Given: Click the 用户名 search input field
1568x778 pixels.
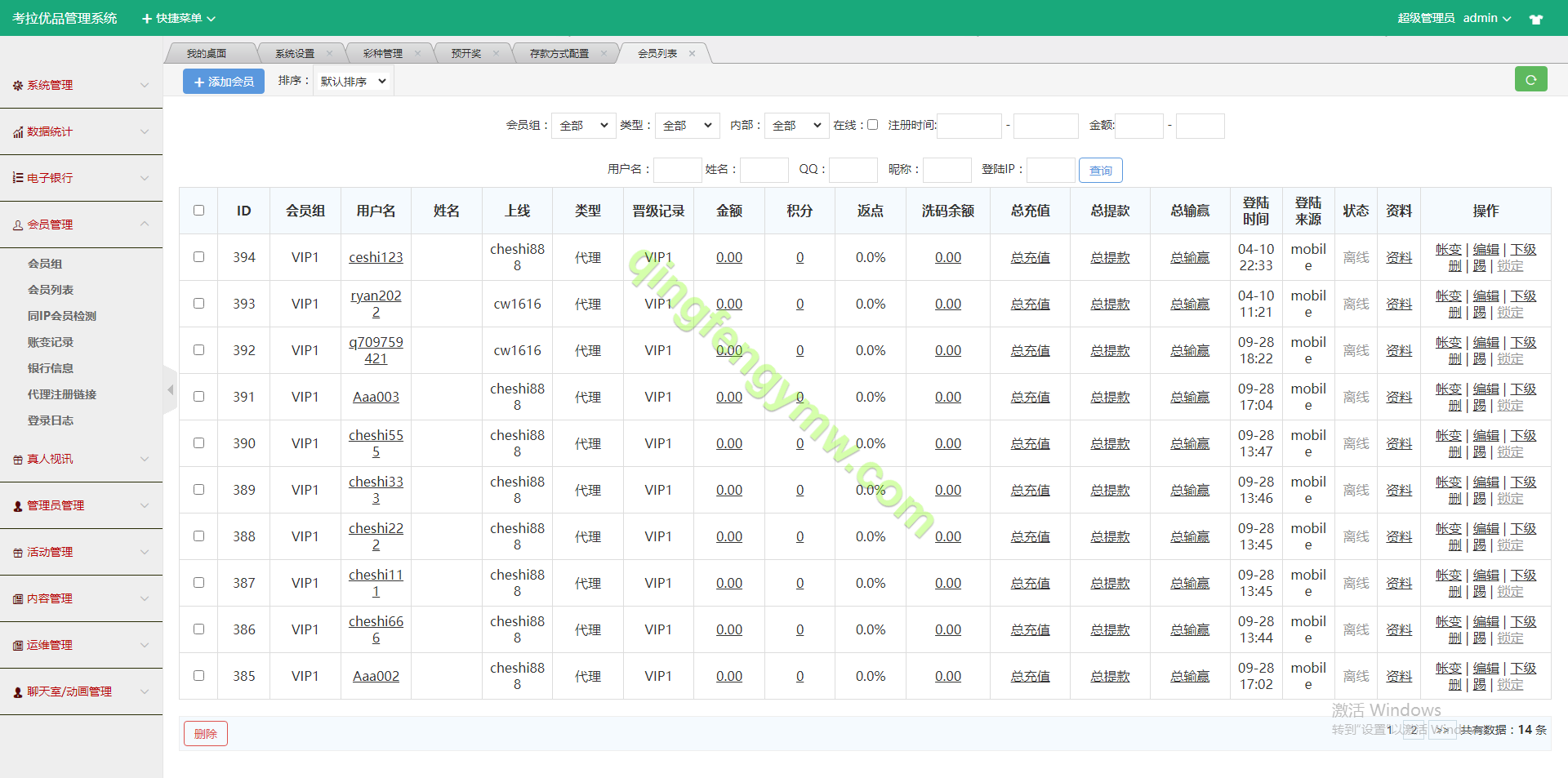Looking at the screenshot, I should (x=677, y=170).
